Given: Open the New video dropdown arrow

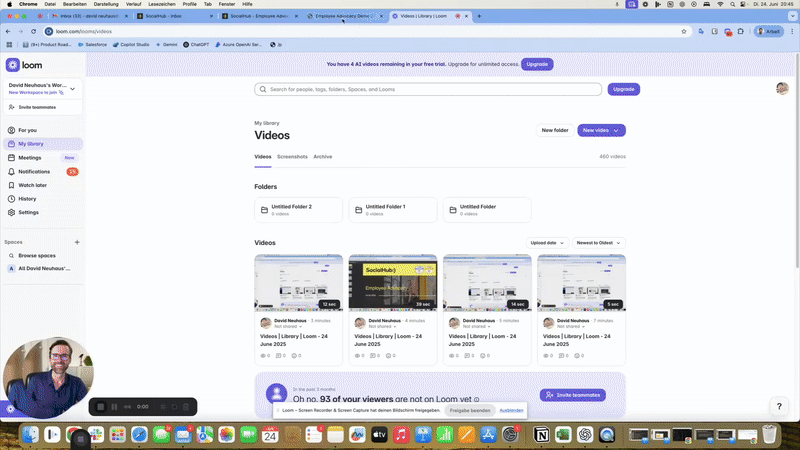Looking at the screenshot, I should tap(616, 131).
